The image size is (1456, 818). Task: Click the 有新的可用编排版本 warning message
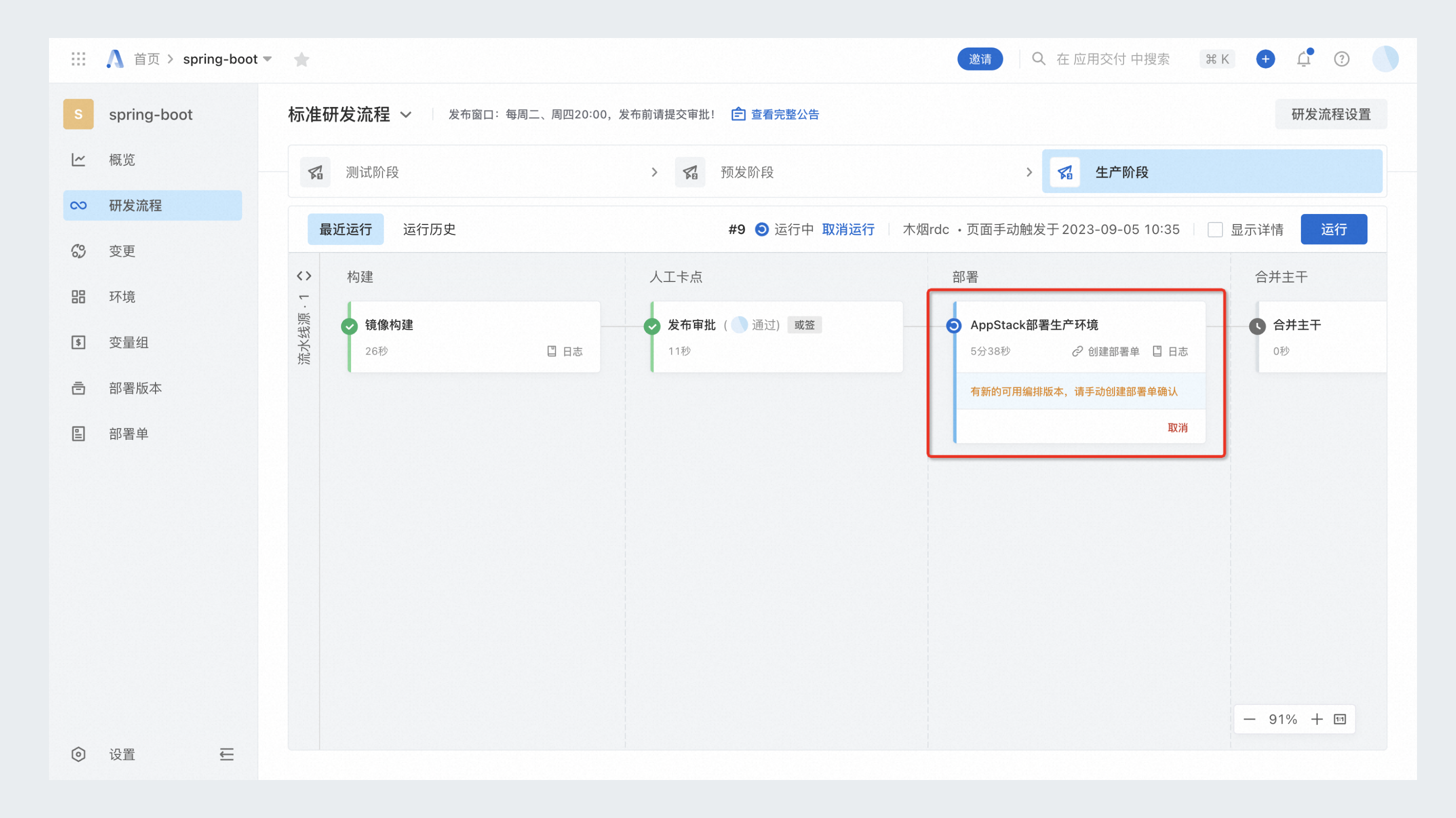(x=1073, y=391)
